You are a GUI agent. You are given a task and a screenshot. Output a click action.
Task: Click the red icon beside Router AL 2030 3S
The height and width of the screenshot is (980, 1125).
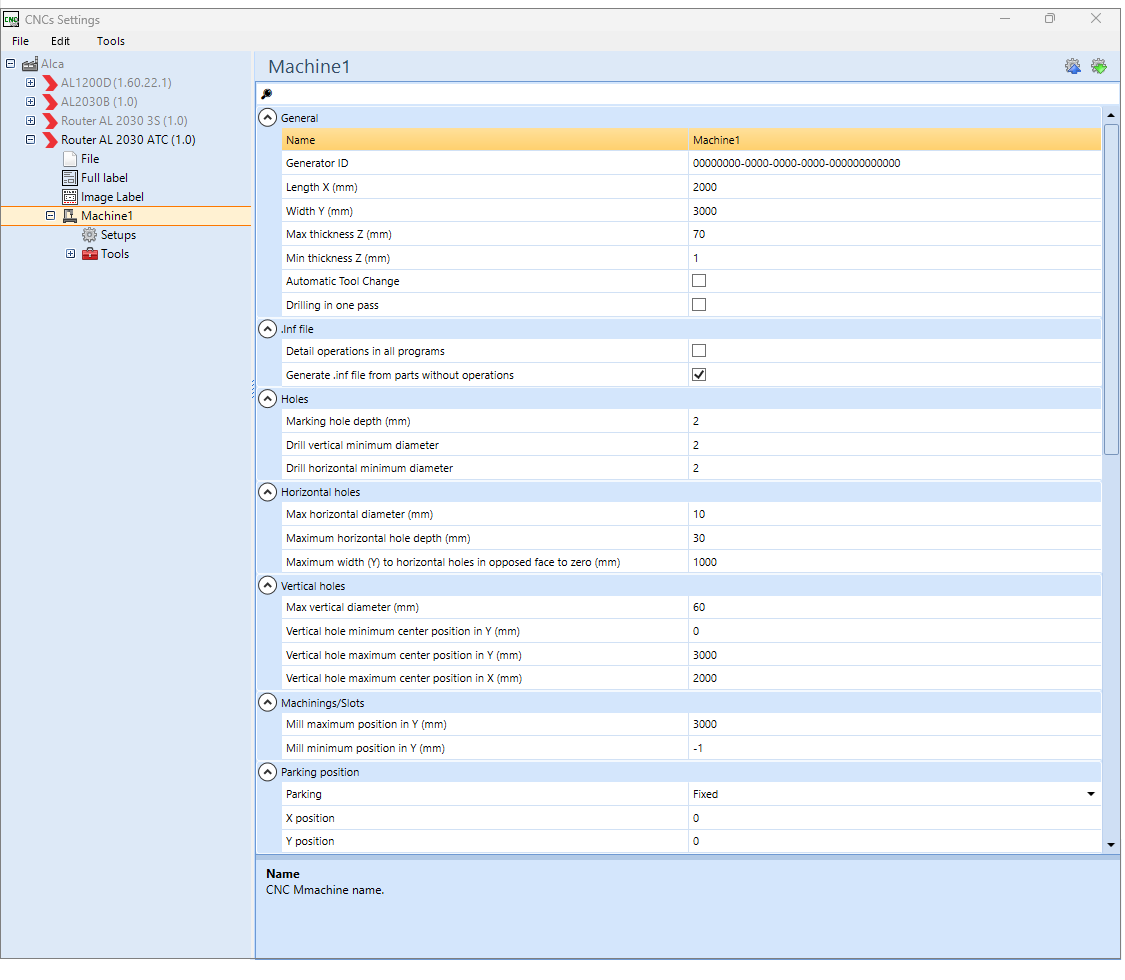tap(50, 121)
